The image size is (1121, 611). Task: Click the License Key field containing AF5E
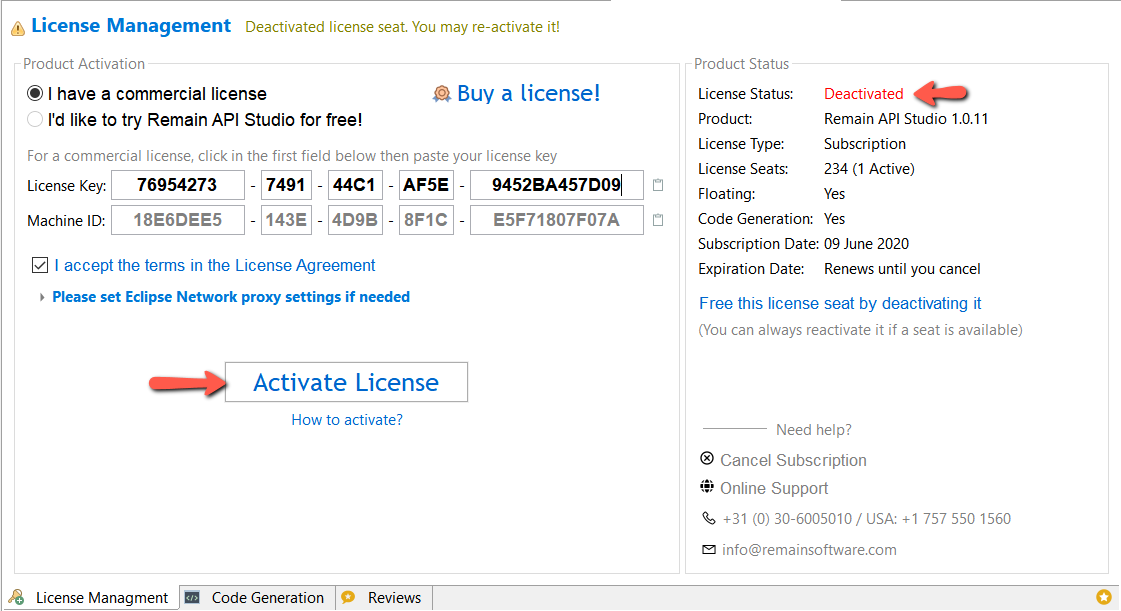click(x=426, y=185)
